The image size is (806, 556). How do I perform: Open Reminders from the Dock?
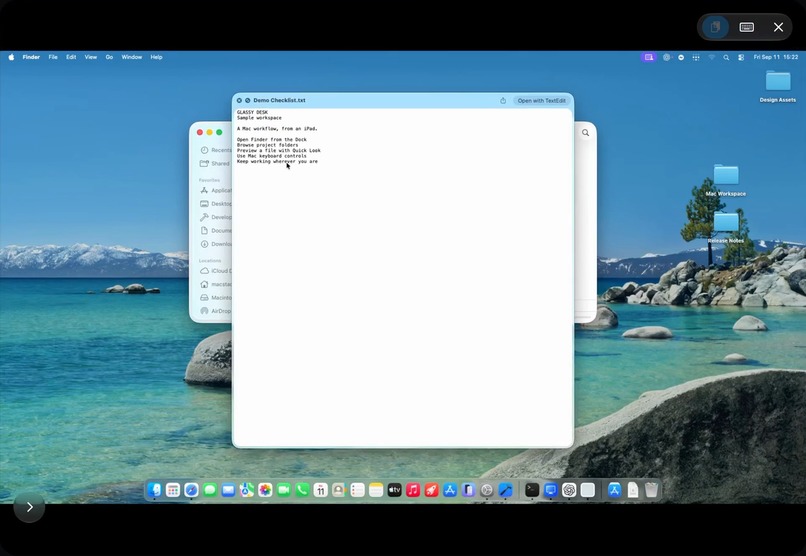[x=357, y=490]
